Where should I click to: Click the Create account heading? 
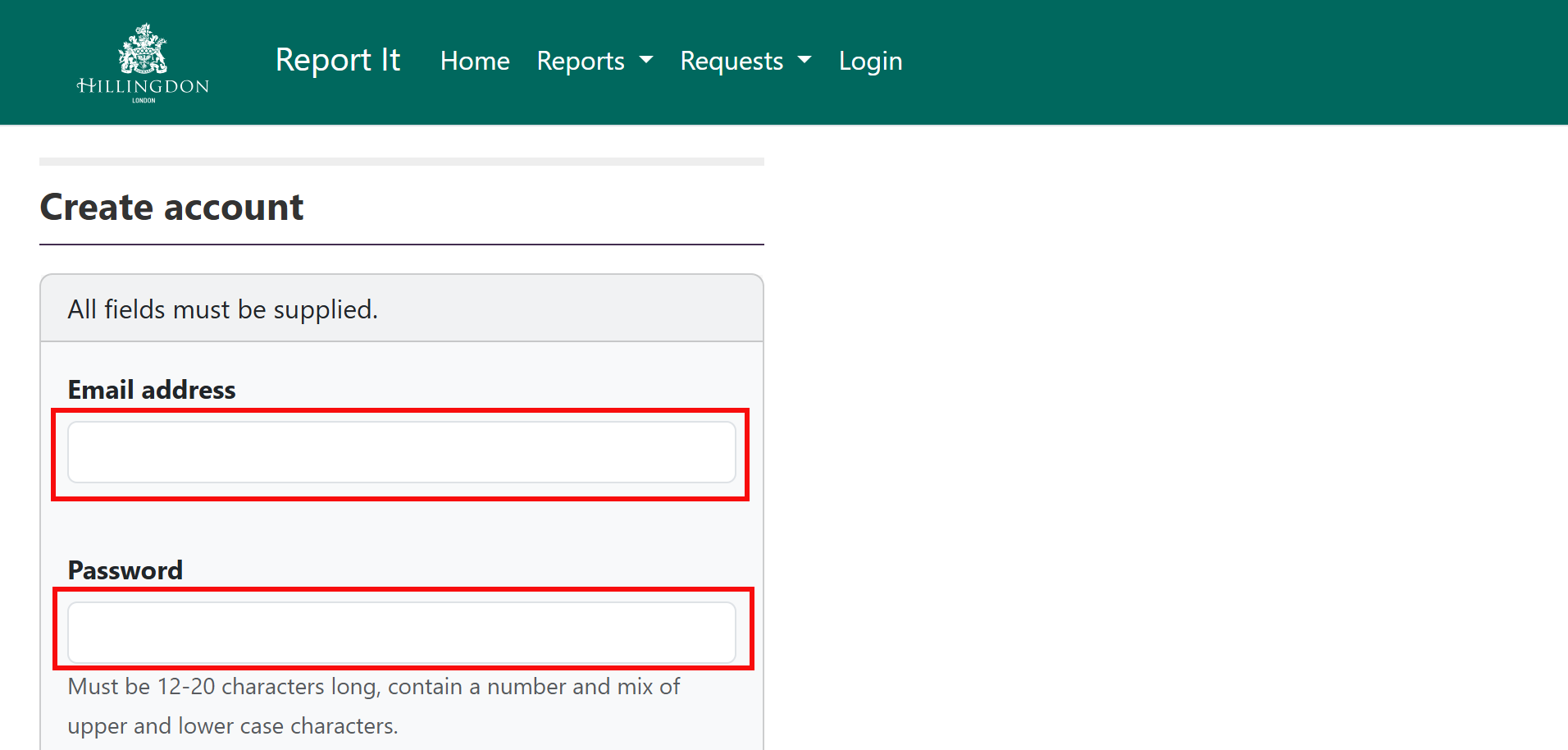(171, 207)
